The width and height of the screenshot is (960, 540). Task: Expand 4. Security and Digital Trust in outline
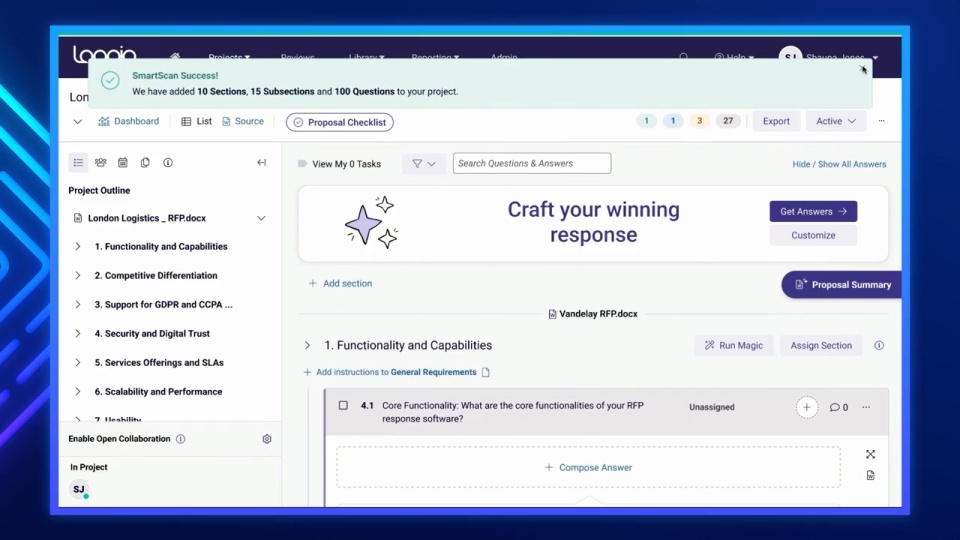78,334
